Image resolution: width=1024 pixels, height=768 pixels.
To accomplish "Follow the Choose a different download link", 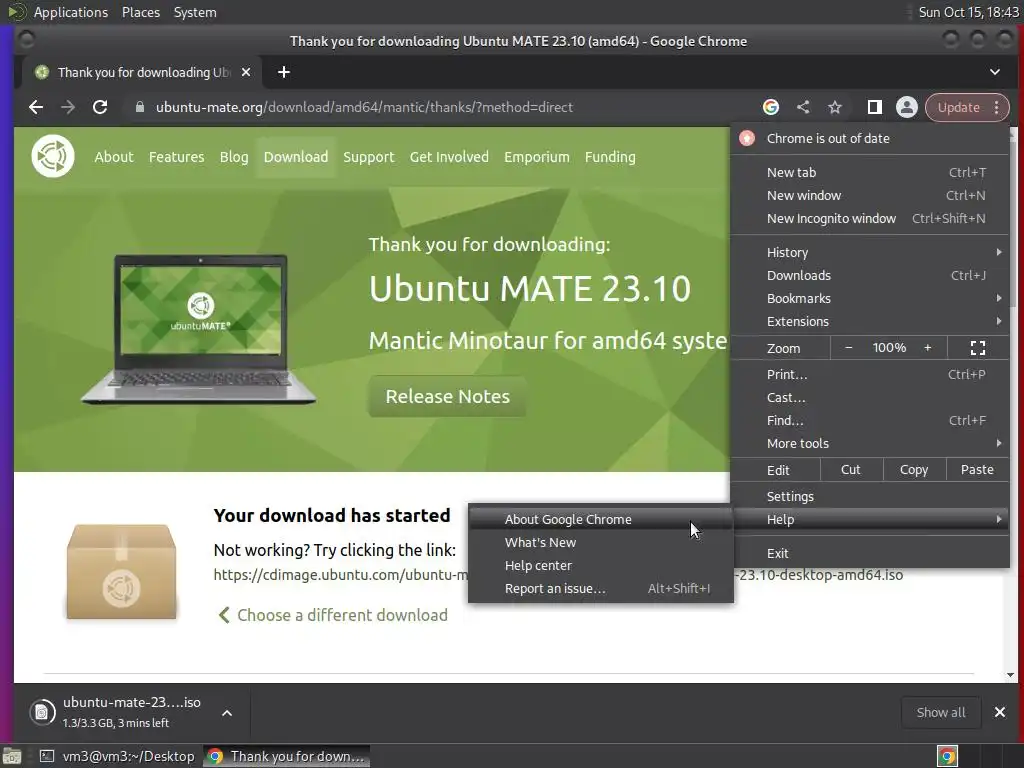I will (333, 615).
